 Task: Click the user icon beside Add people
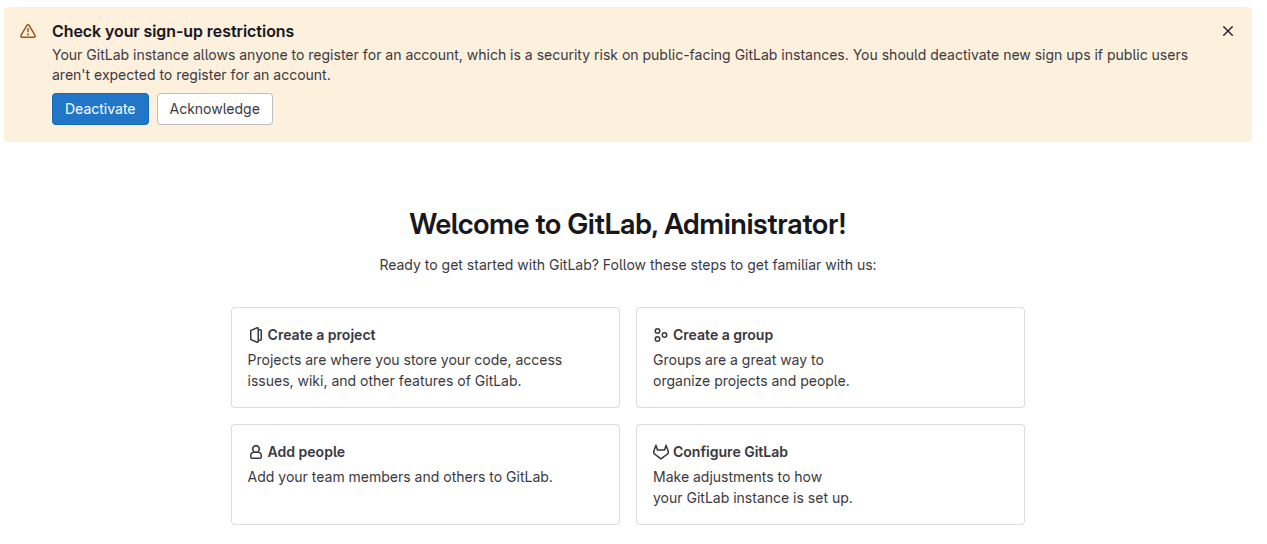256,452
